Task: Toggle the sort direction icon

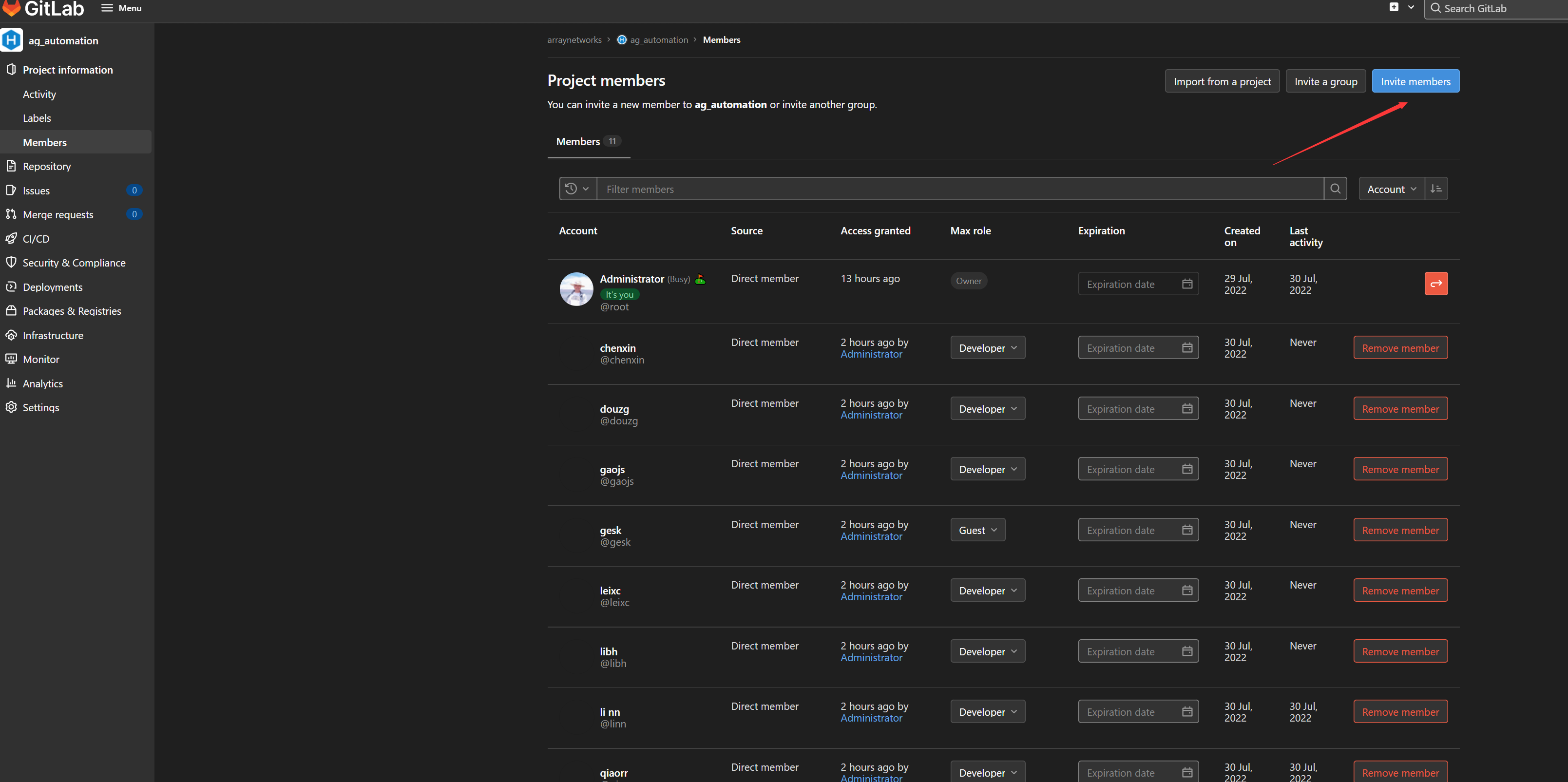Action: (1436, 189)
